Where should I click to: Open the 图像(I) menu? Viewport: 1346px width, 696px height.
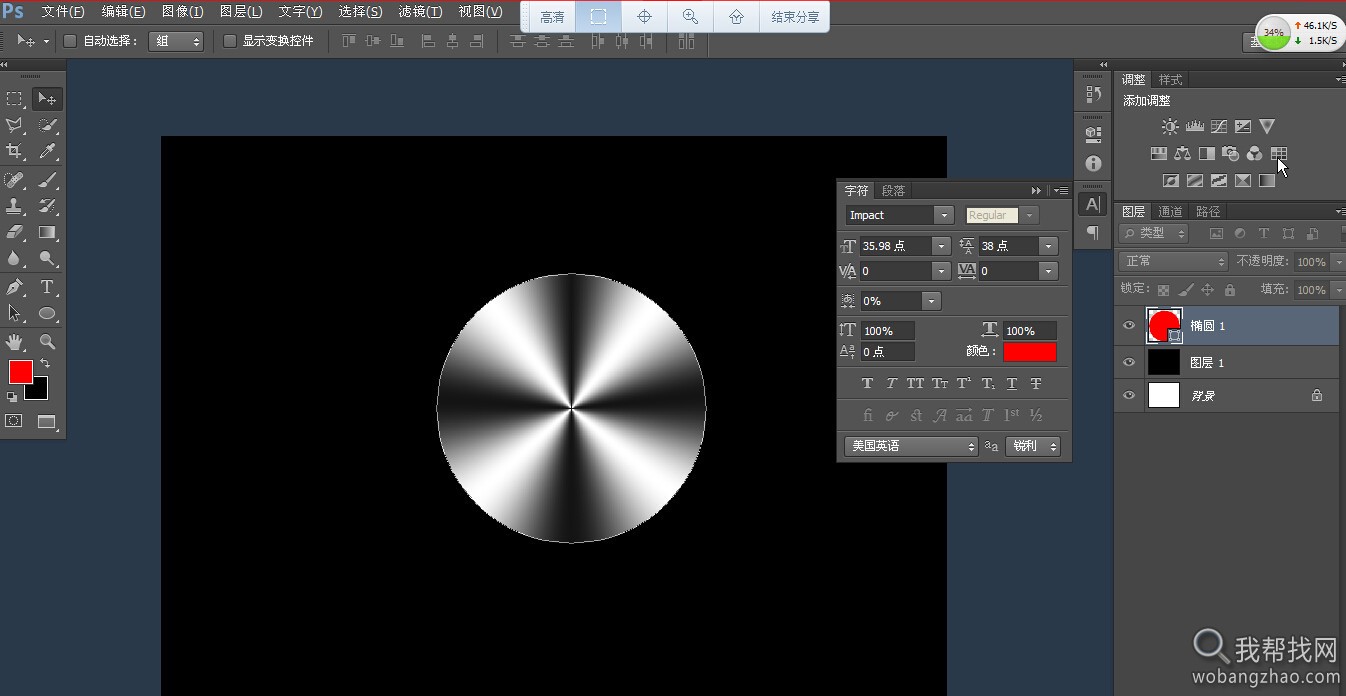click(x=182, y=12)
